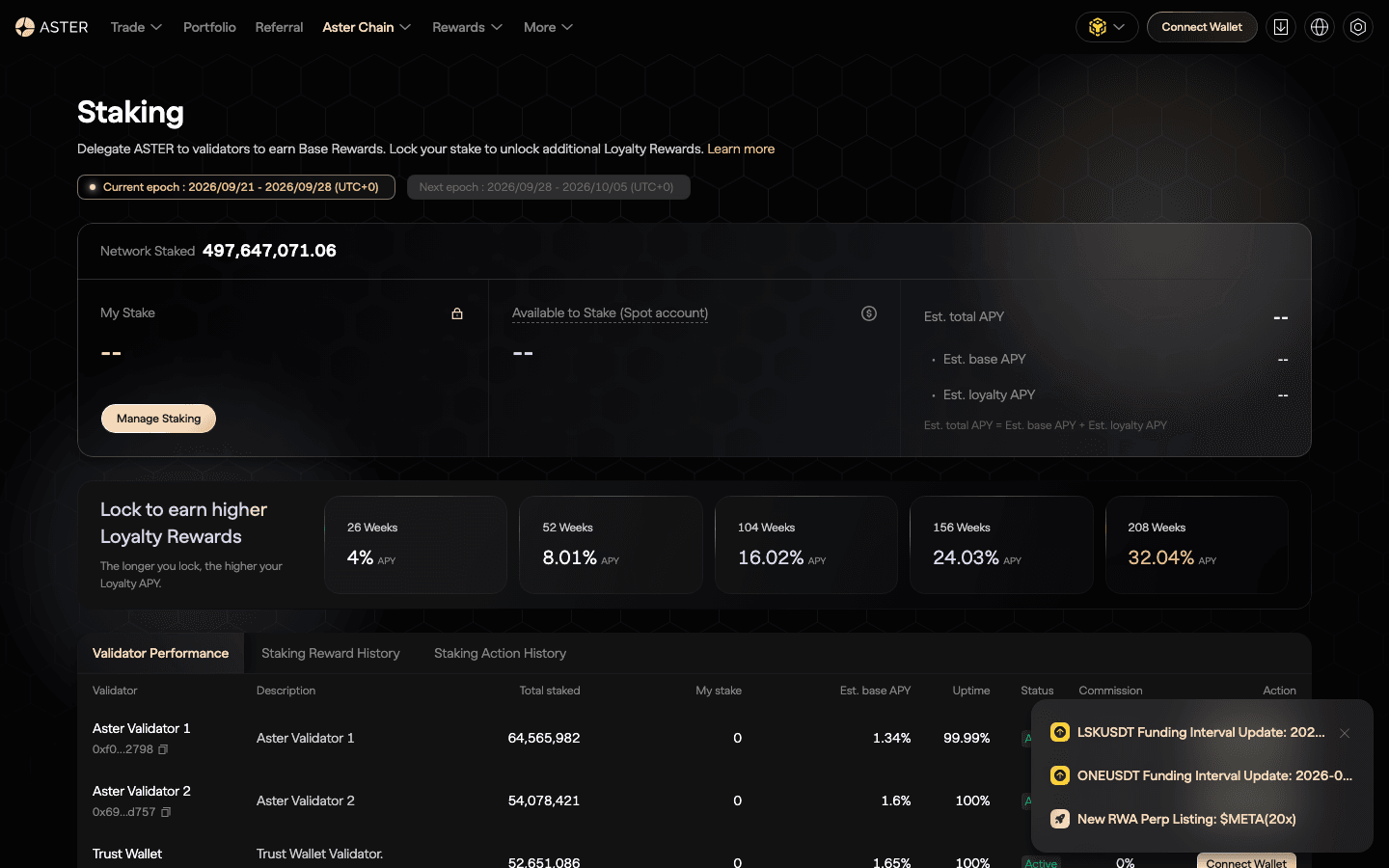The image size is (1389, 868).
Task: Select the 26 Weeks lock card
Action: pyautogui.click(x=416, y=545)
